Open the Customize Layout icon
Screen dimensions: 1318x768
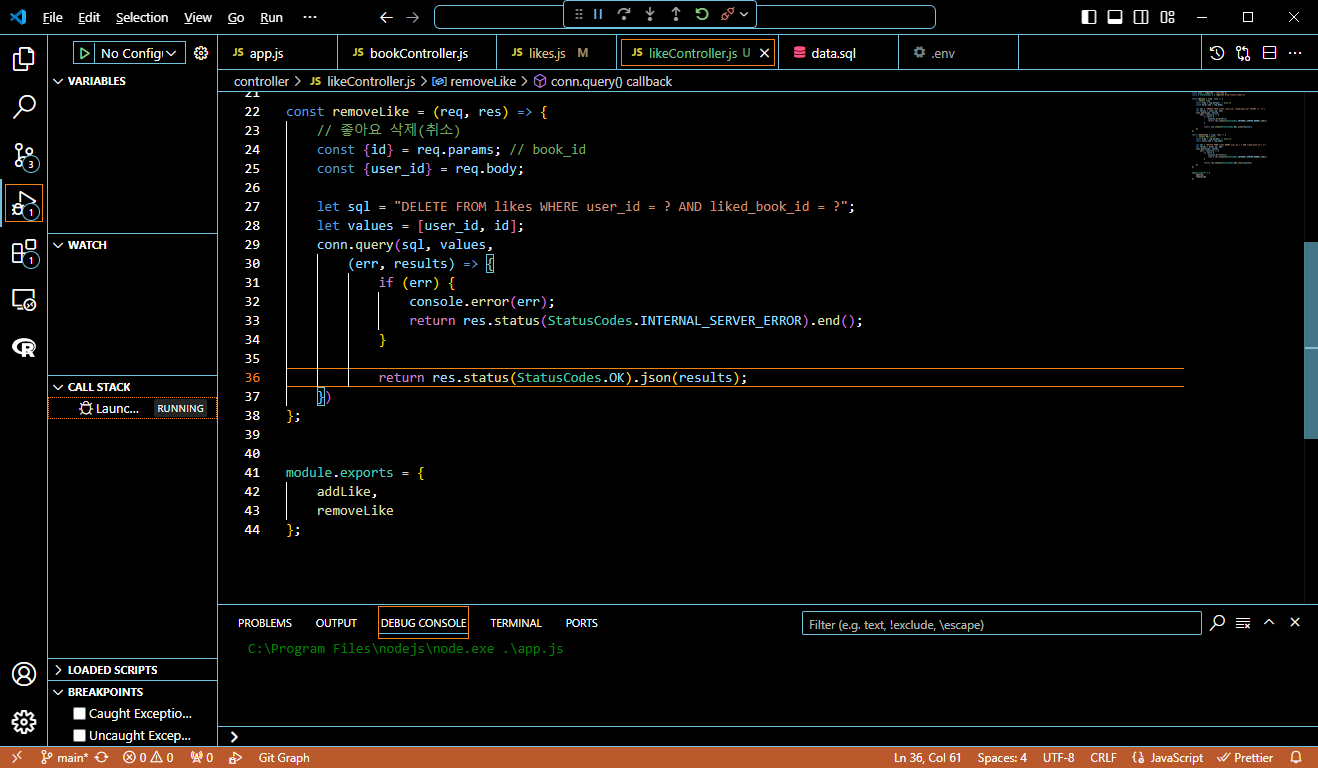(x=1168, y=17)
